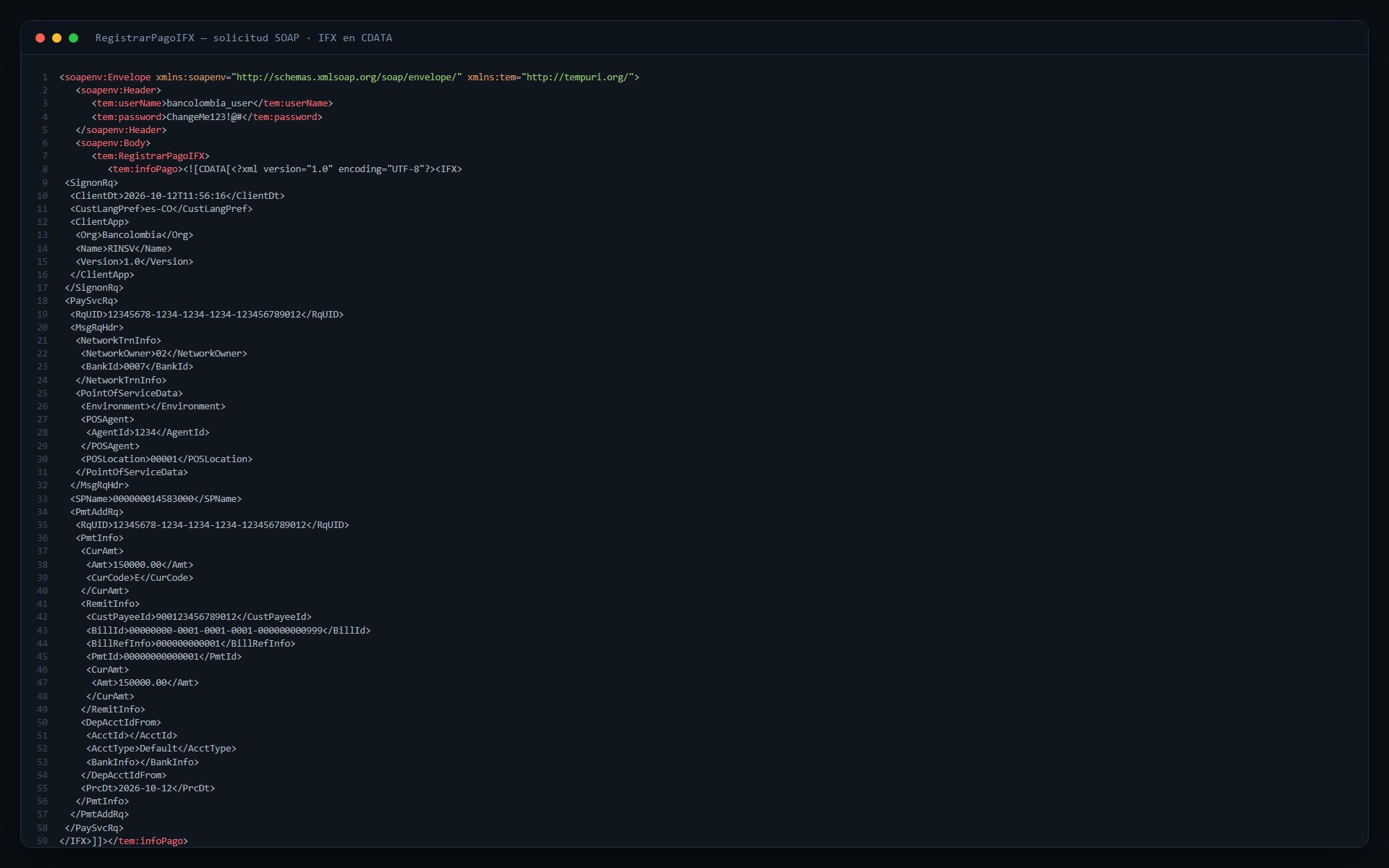Click the '<SignonRq>' opening tag on line 9

point(91,183)
